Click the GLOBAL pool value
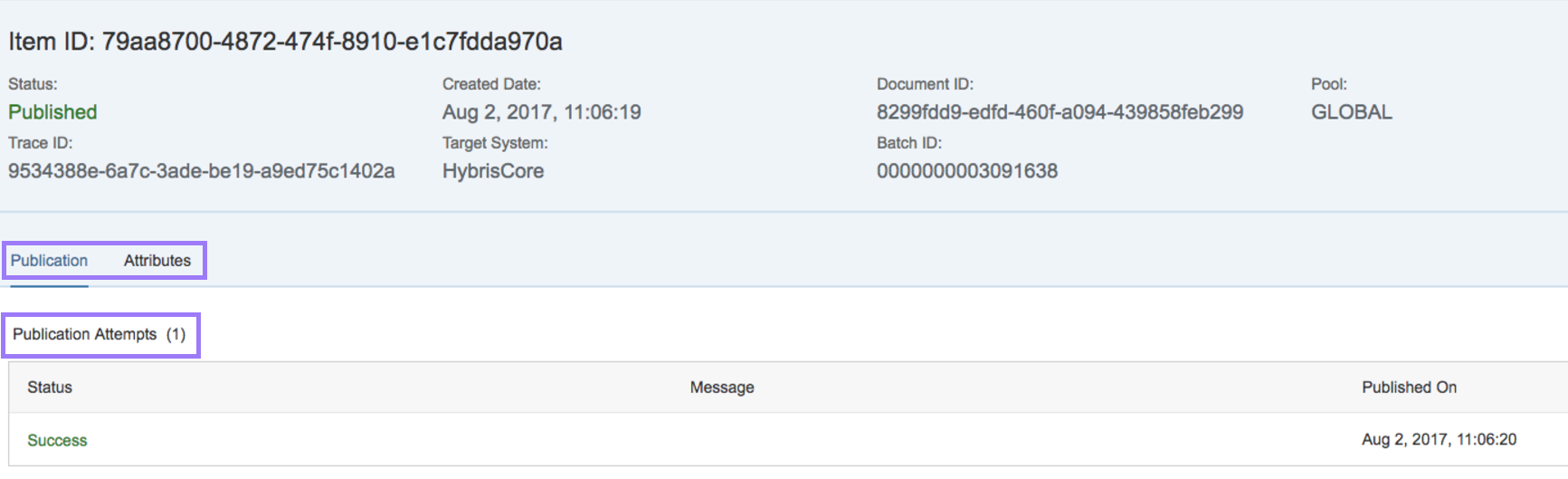Image resolution: width=1568 pixels, height=479 pixels. tap(1351, 112)
